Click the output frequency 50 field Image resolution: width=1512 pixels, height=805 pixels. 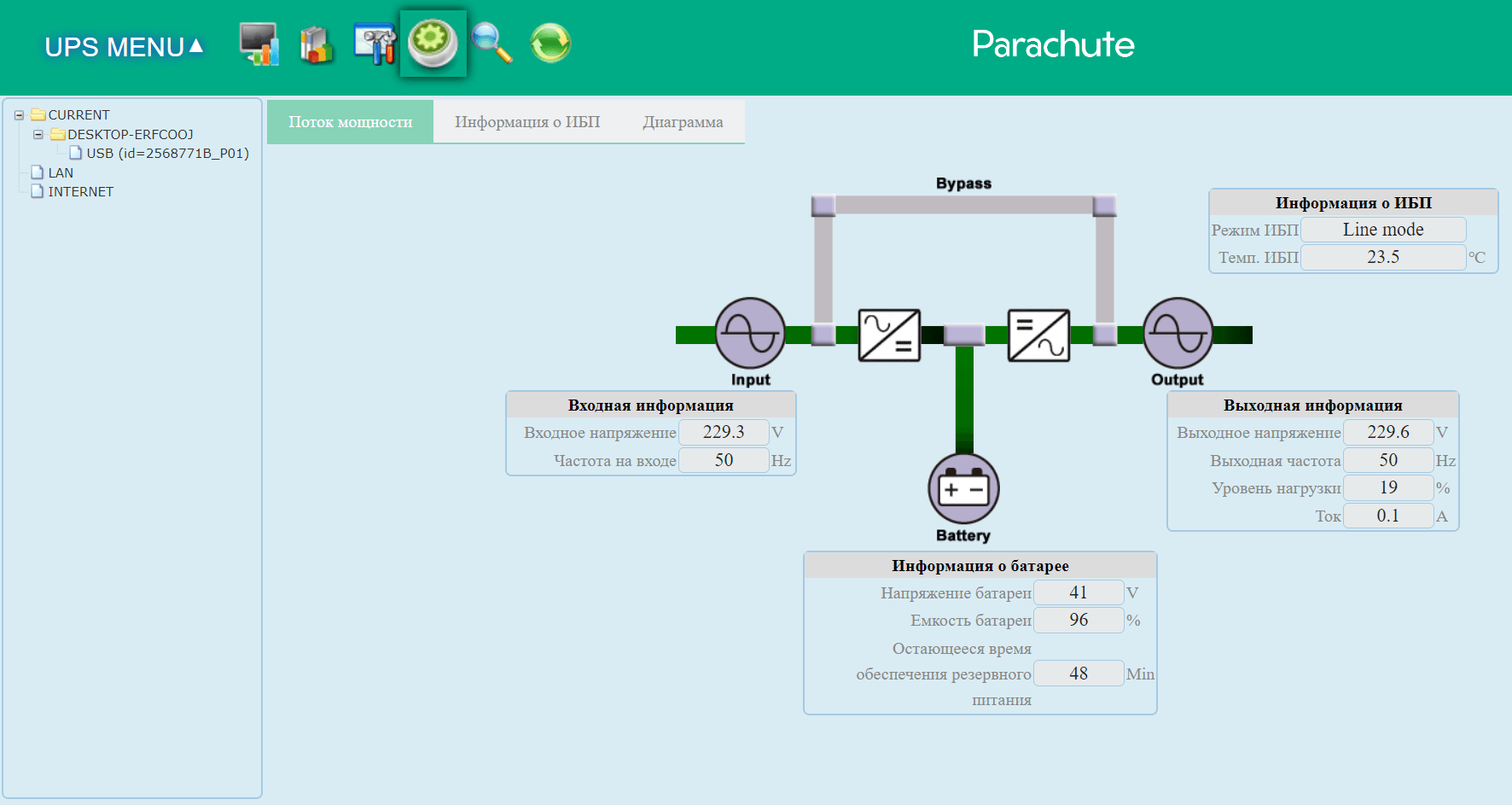click(x=1388, y=461)
